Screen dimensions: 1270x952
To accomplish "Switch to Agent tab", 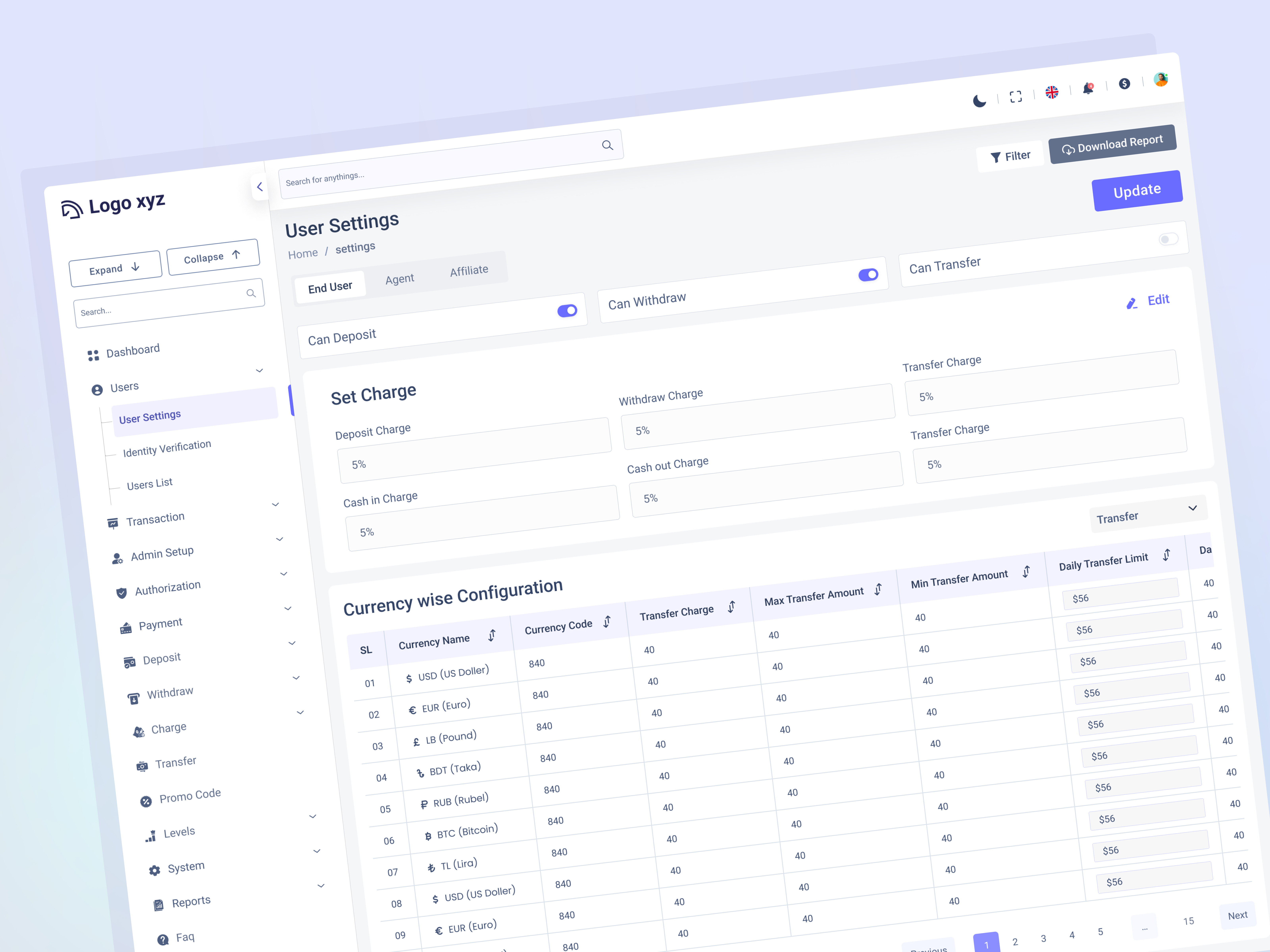I will click(400, 279).
